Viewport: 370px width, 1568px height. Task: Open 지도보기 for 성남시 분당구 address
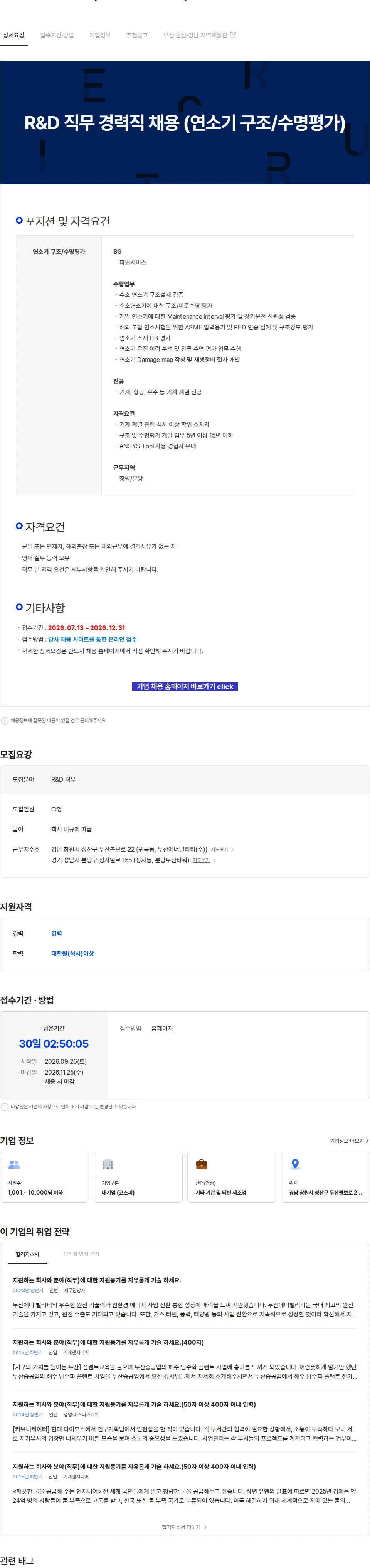(201, 861)
